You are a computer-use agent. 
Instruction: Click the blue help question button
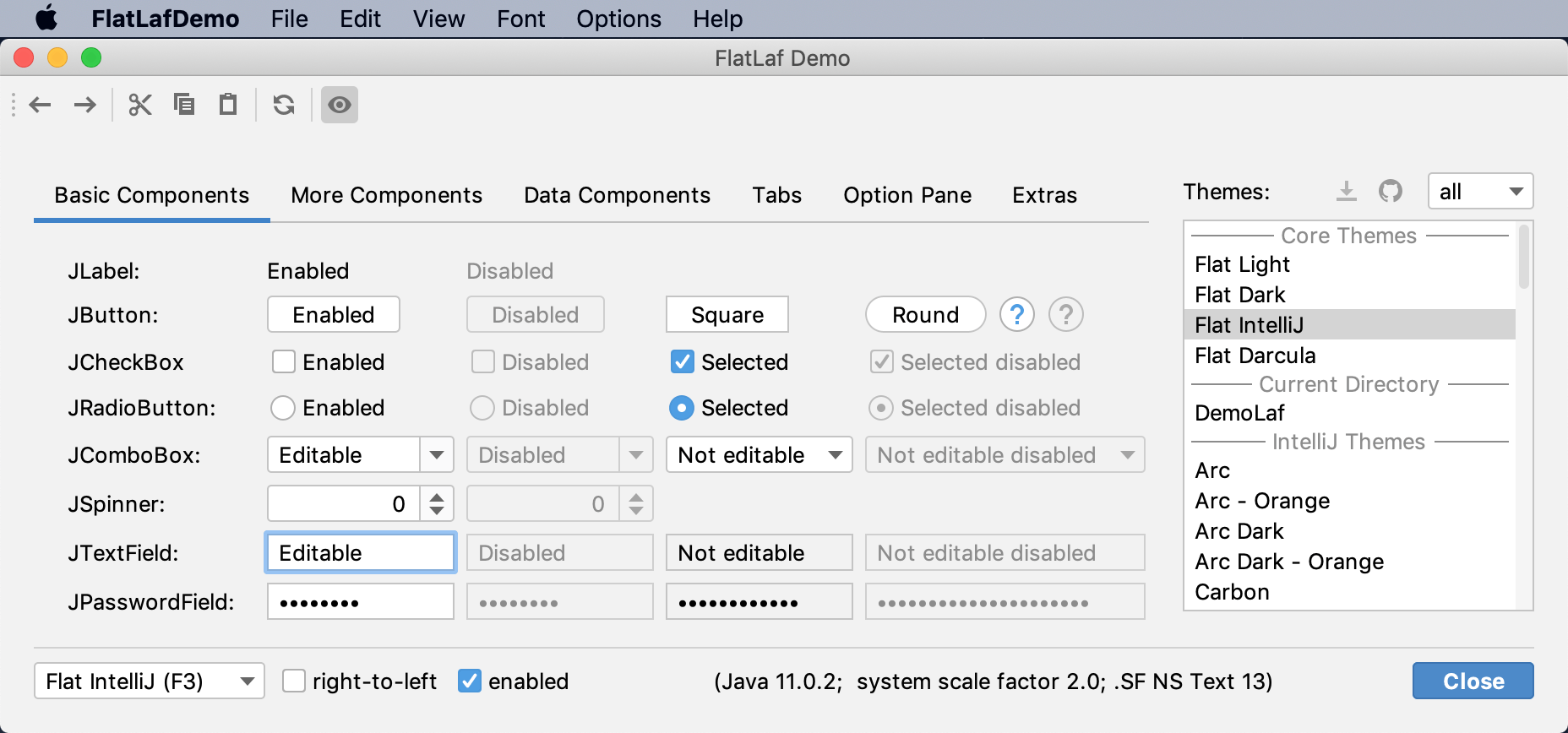point(1017,314)
